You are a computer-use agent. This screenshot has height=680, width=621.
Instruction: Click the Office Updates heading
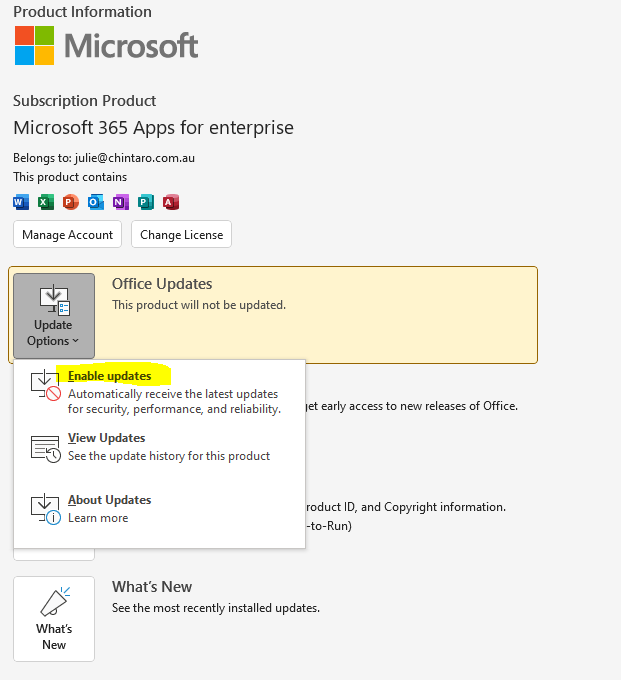(162, 284)
